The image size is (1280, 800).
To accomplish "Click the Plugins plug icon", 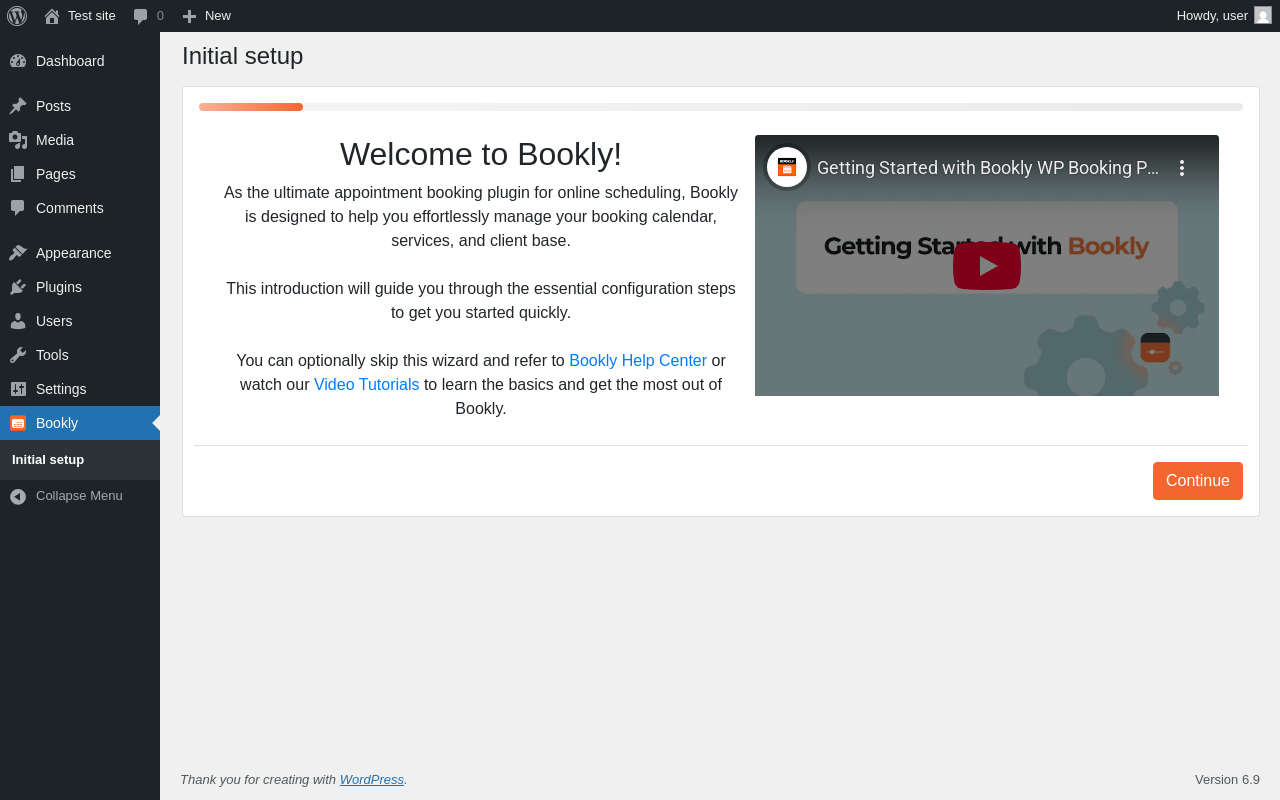I will 18,287.
